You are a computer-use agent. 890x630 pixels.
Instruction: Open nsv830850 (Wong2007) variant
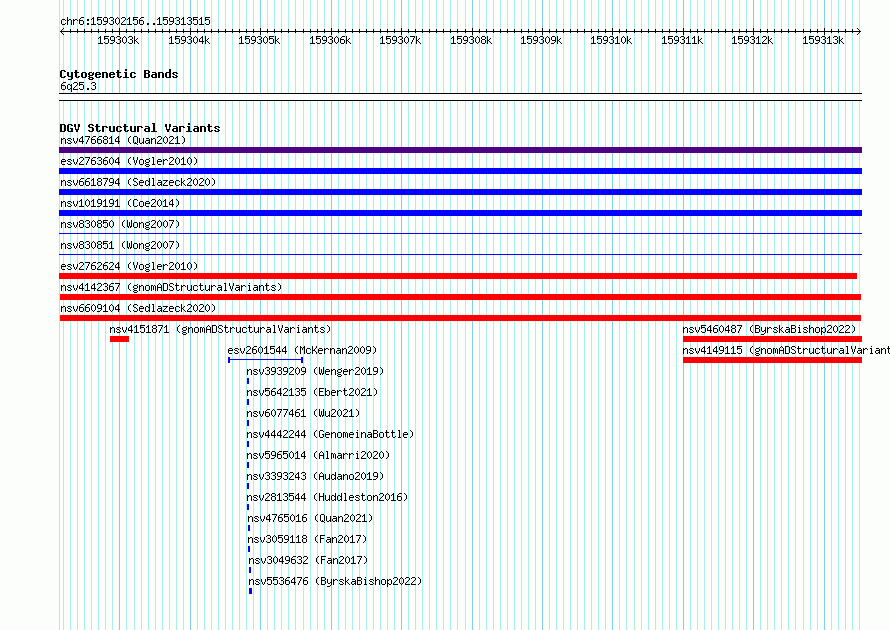(x=120, y=224)
